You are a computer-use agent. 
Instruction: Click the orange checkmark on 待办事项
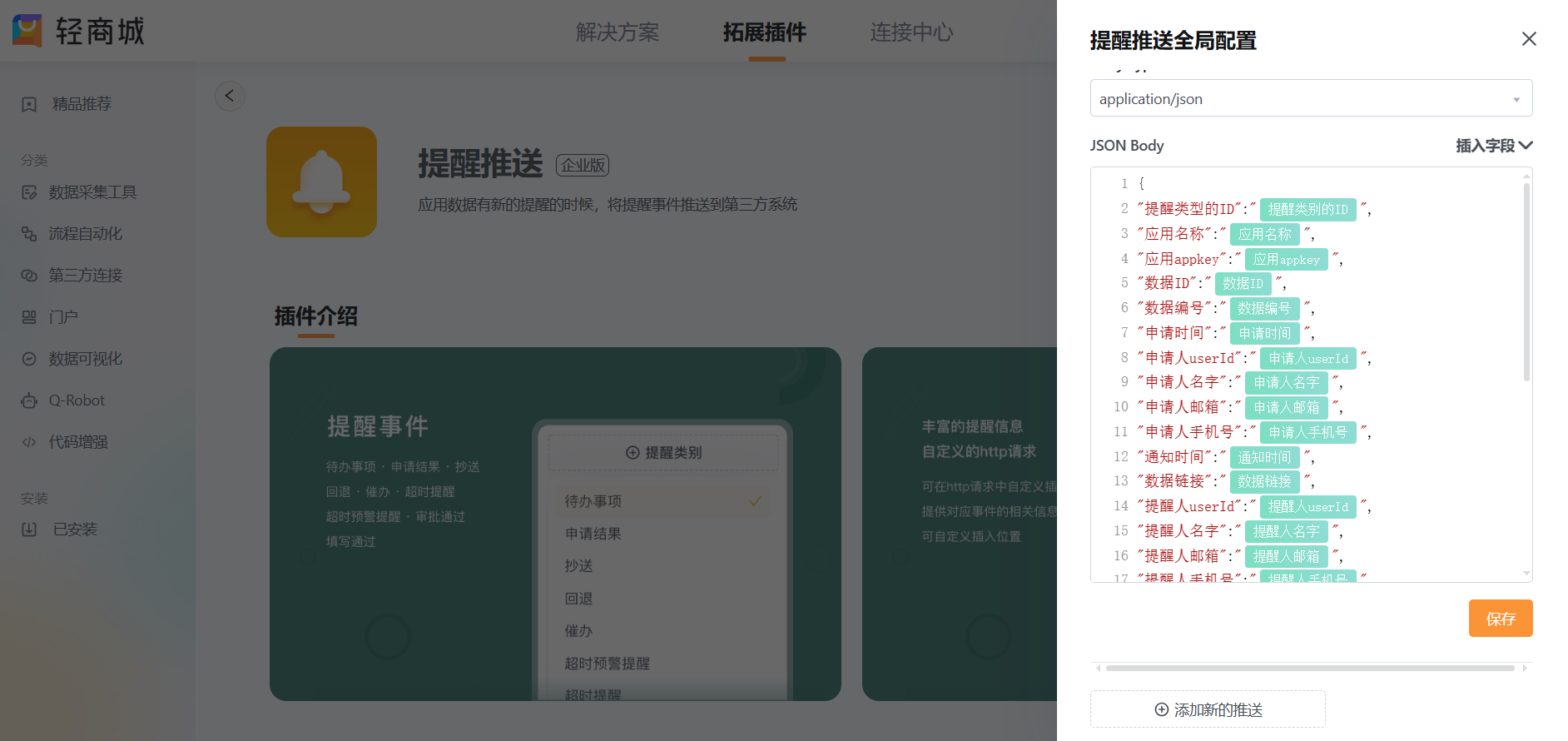pyautogui.click(x=755, y=501)
